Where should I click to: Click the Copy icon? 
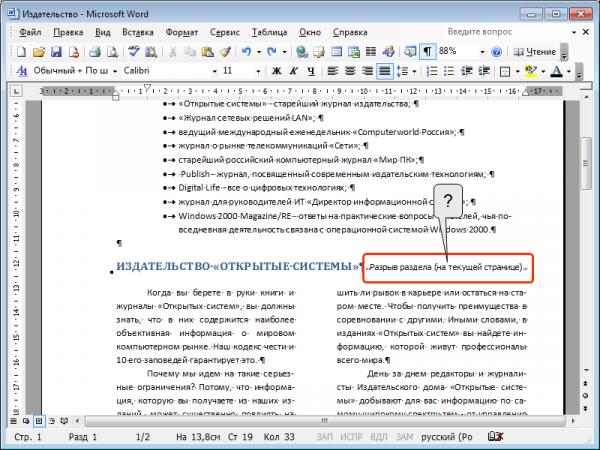coord(190,51)
